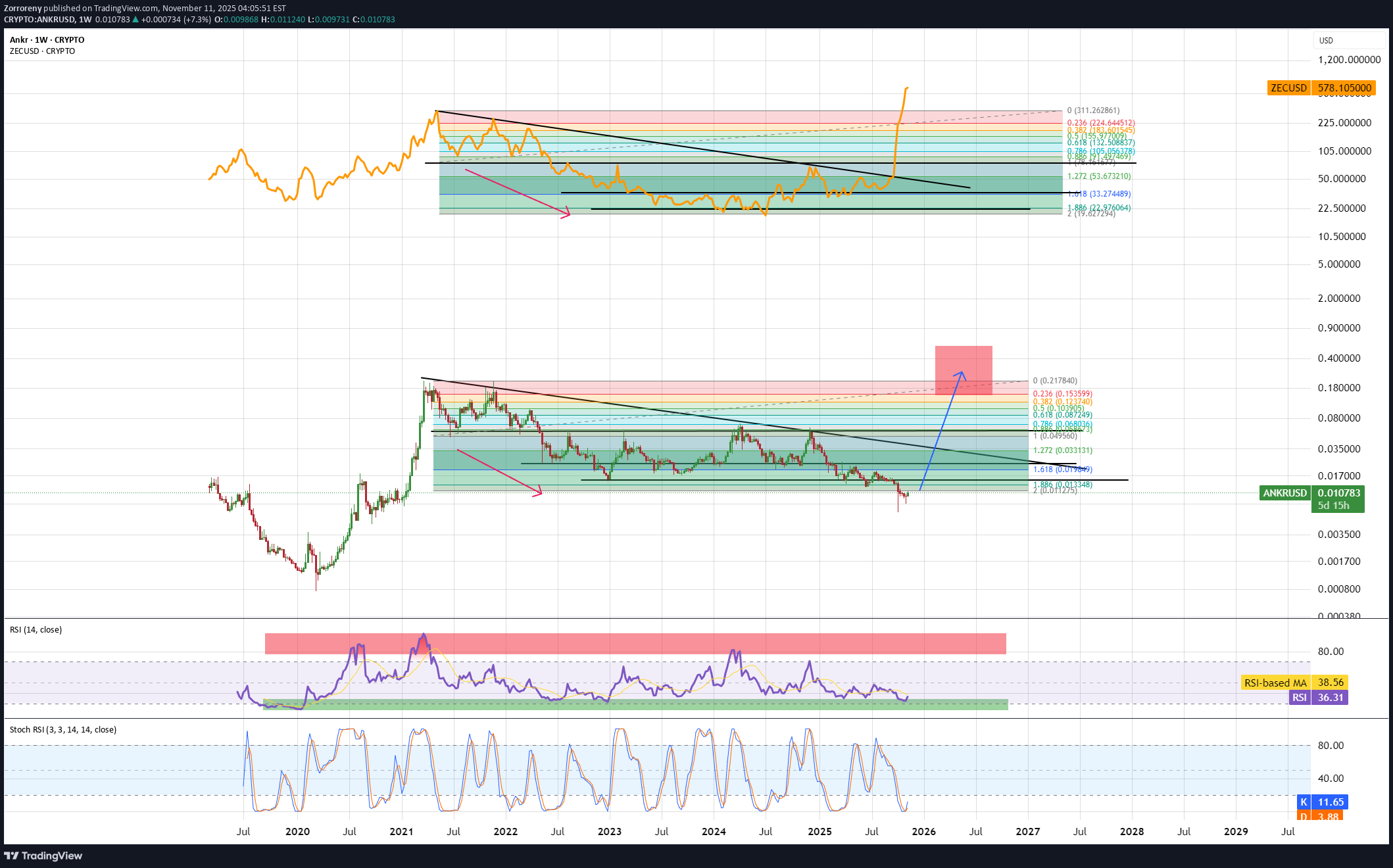
Task: Click 1,200.000000 on the price axis
Action: point(1348,60)
